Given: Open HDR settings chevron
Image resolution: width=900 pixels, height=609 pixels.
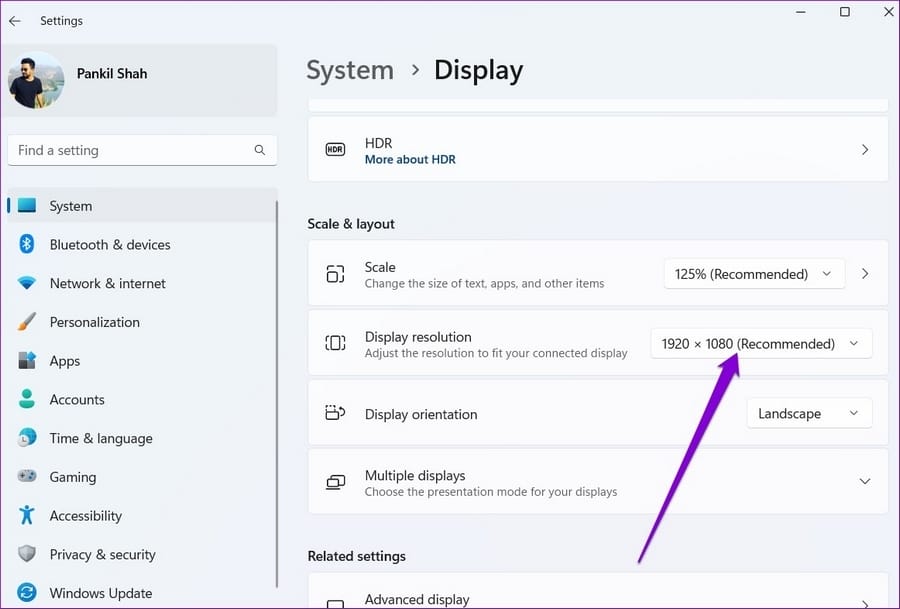Looking at the screenshot, I should coord(864,150).
